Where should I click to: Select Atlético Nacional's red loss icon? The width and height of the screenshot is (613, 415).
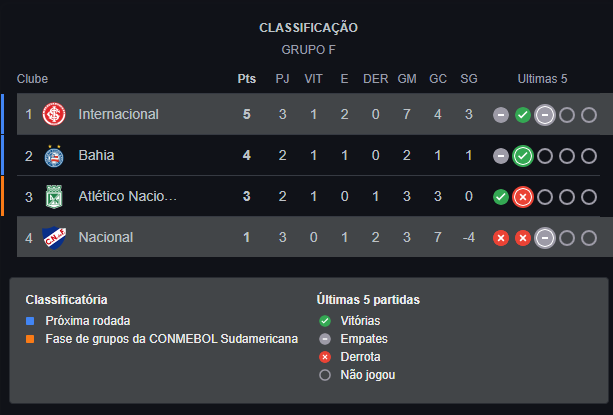coord(523,197)
